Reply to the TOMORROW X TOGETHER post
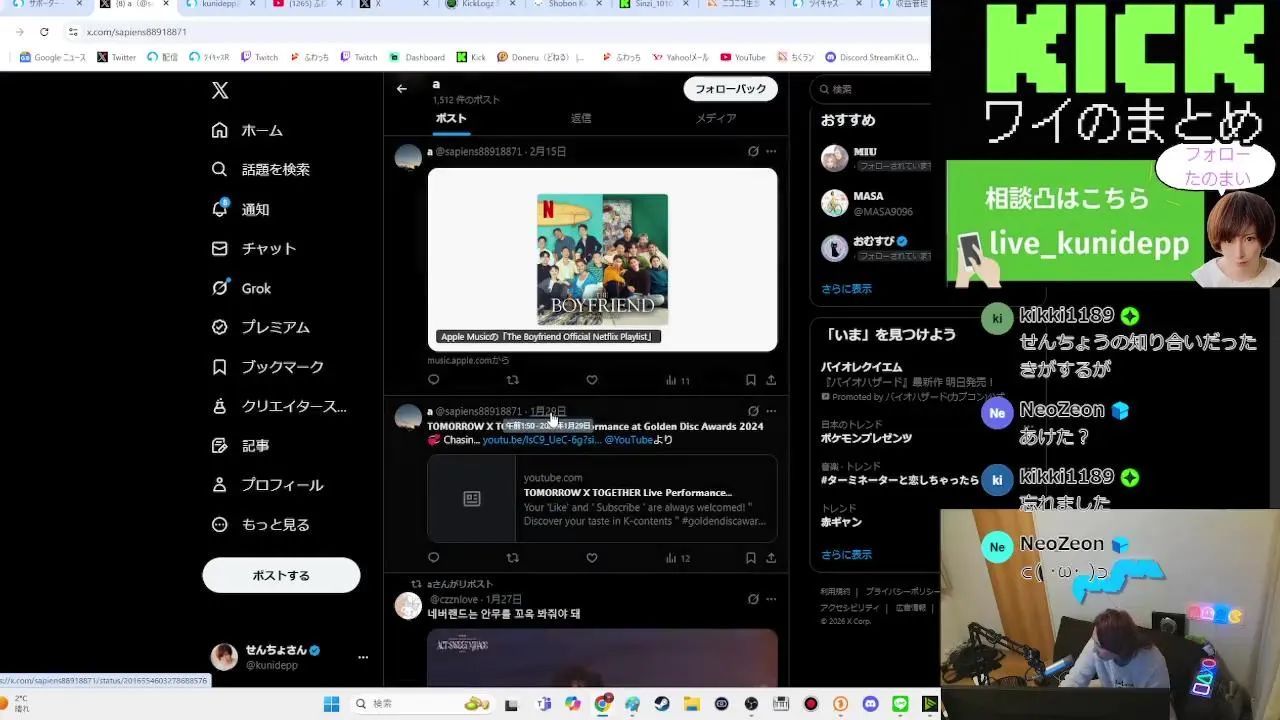This screenshot has width=1280, height=720. 433,558
